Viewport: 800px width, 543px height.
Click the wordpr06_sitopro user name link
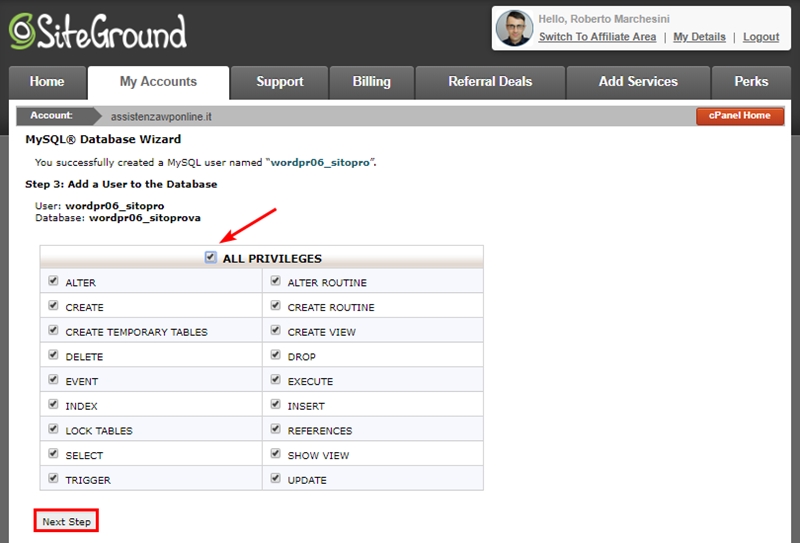[x=320, y=163]
